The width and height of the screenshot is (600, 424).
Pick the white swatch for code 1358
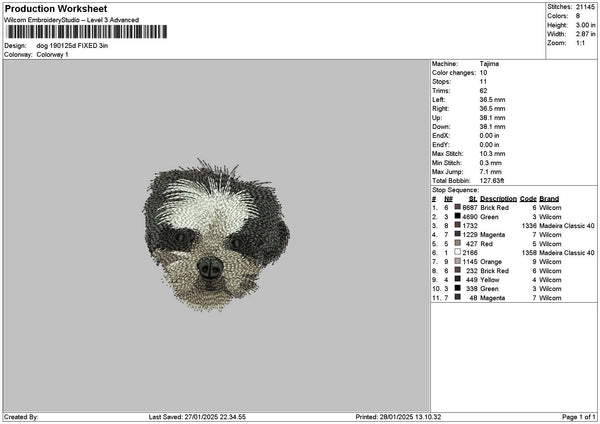pos(458,252)
